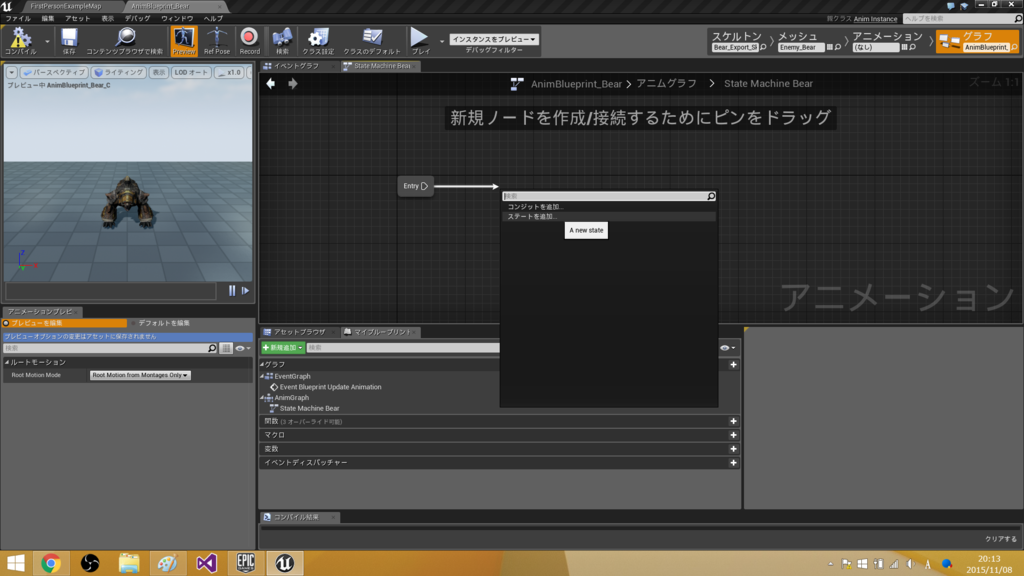Click the アニムグラフ breadcrumb

tap(666, 84)
